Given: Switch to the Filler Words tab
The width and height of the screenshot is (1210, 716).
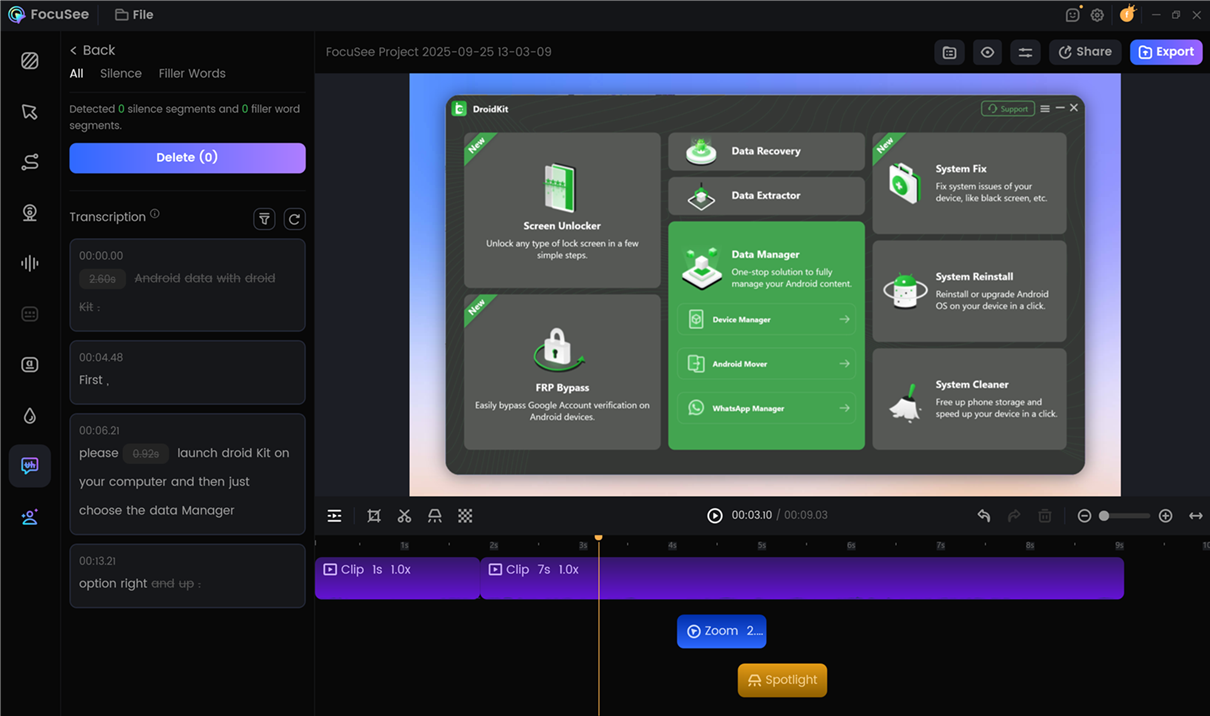Looking at the screenshot, I should (x=192, y=73).
